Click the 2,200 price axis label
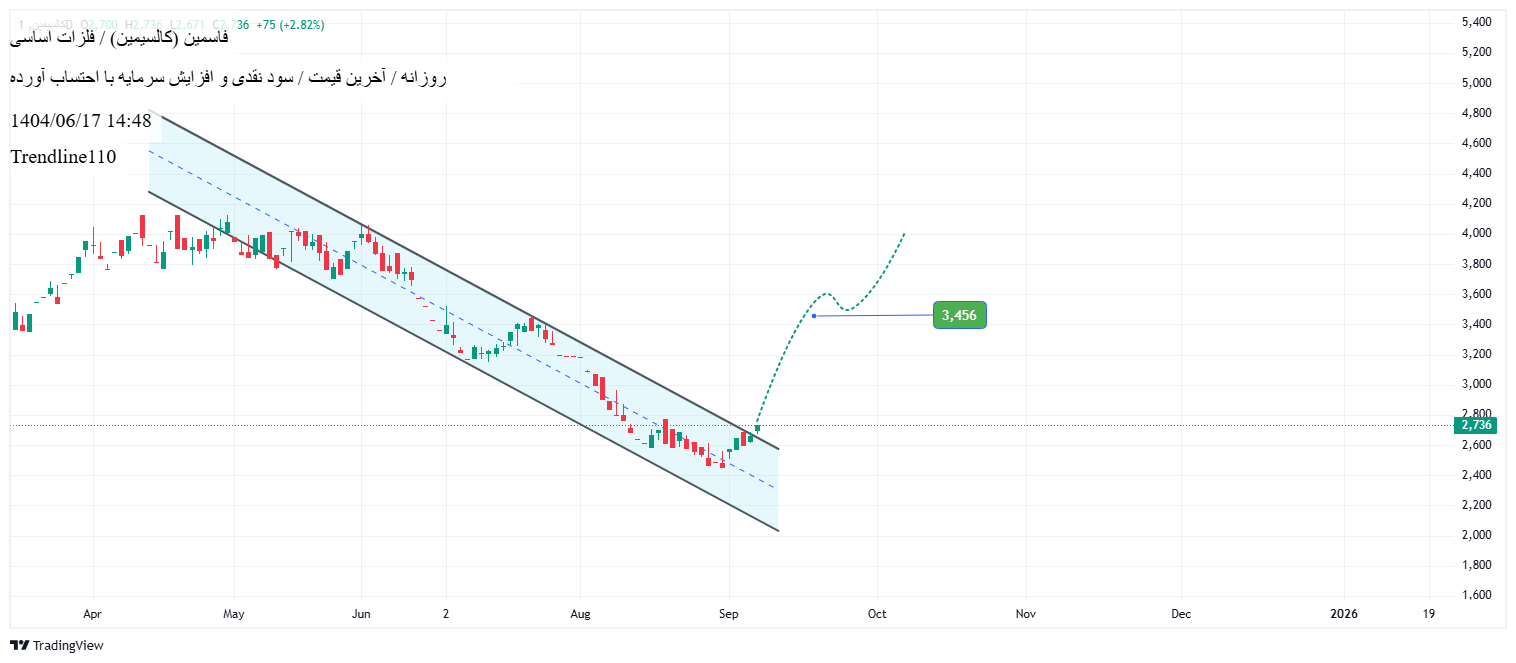Screen dimensions: 1516x663 point(1476,505)
